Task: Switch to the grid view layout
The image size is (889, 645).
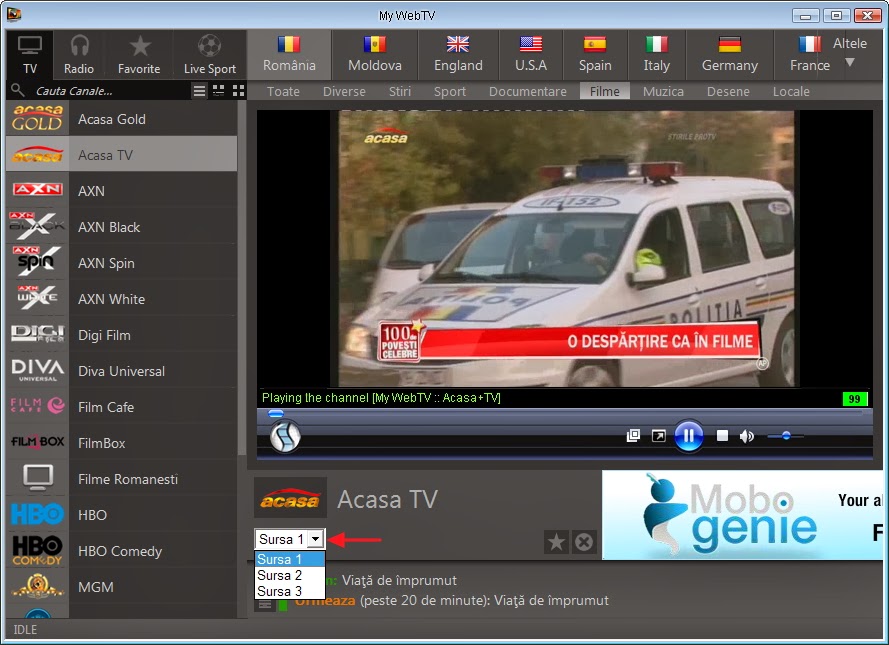Action: 238,90
